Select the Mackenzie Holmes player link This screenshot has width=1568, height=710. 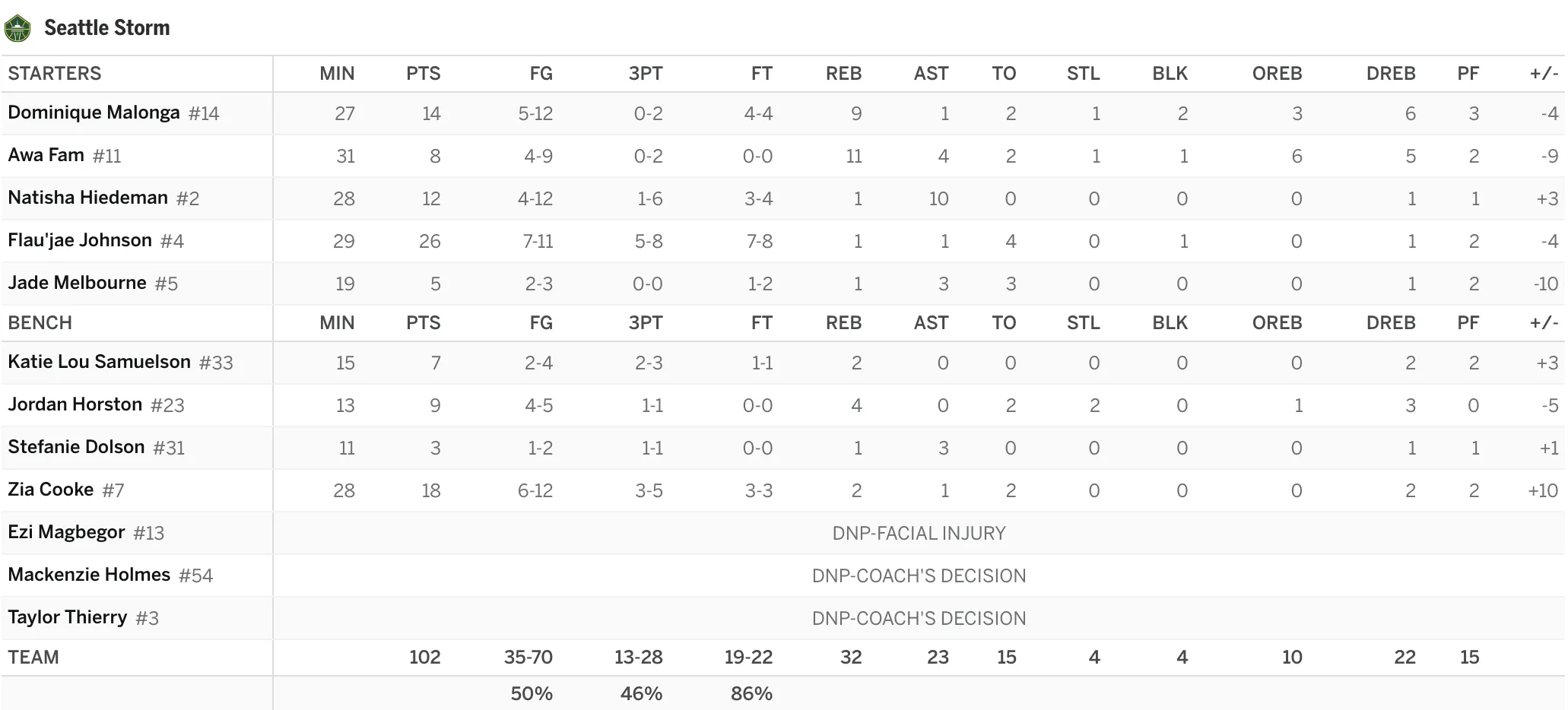coord(89,575)
